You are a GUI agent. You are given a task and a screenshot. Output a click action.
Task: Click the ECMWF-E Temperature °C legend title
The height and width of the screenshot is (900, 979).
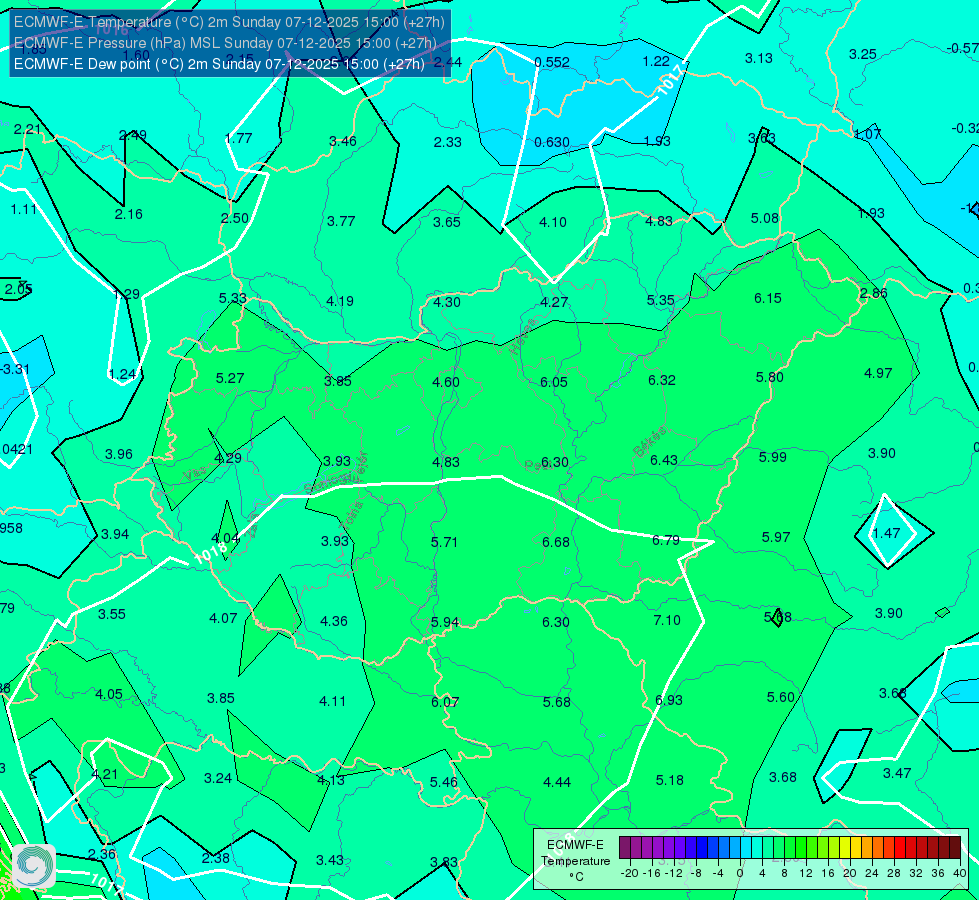pyautogui.click(x=575, y=861)
